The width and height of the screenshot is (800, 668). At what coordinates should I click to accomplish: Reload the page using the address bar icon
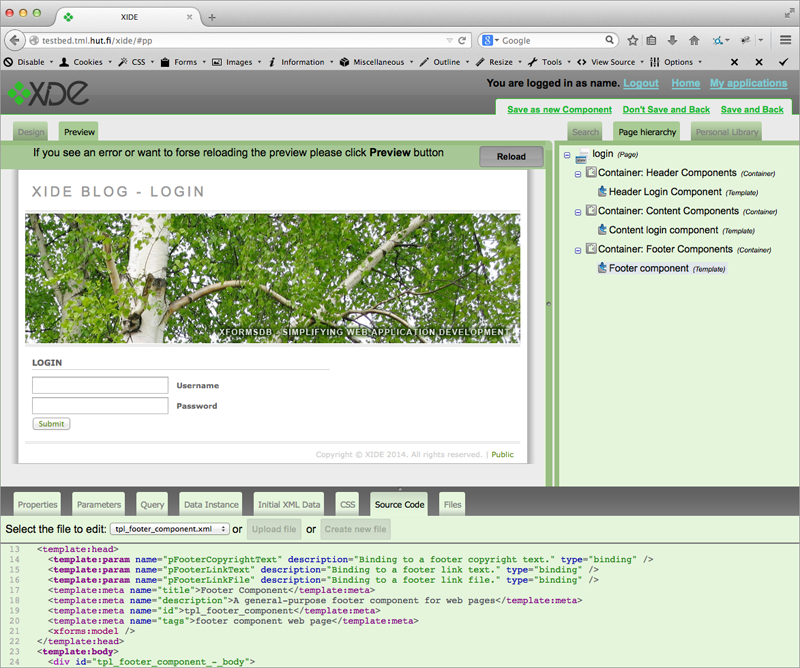click(462, 41)
